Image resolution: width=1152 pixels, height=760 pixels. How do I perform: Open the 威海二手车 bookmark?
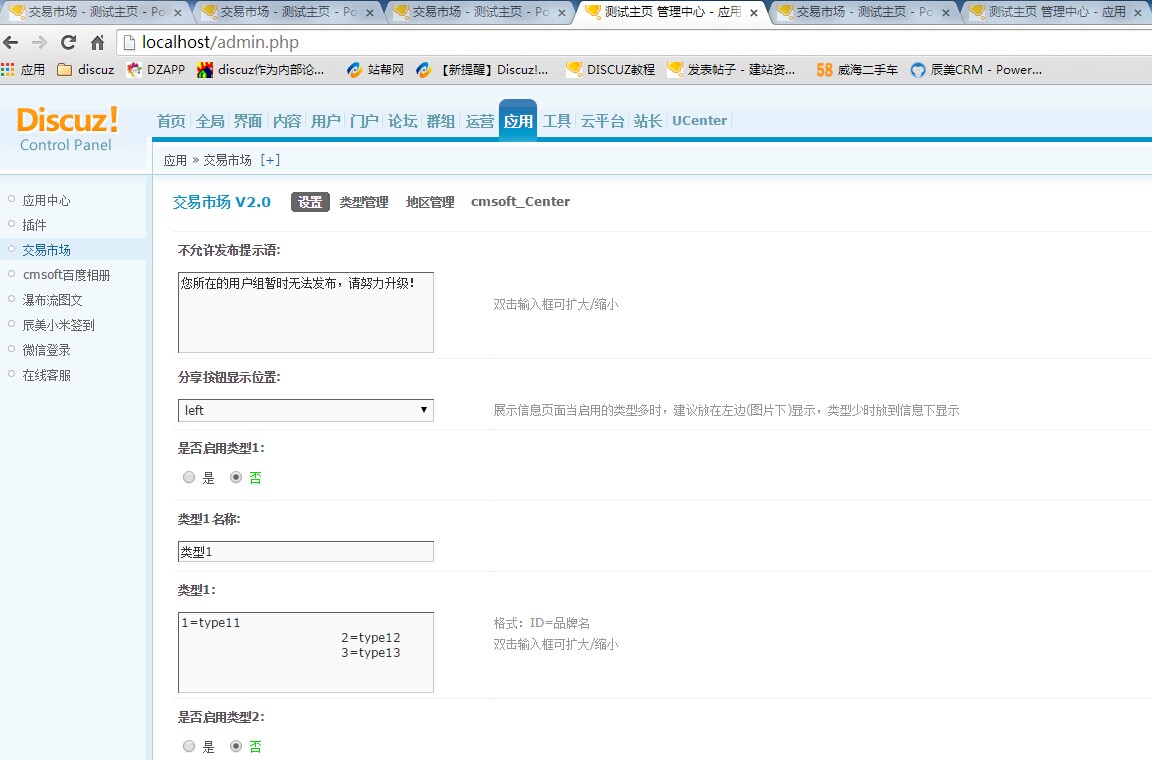tap(857, 70)
